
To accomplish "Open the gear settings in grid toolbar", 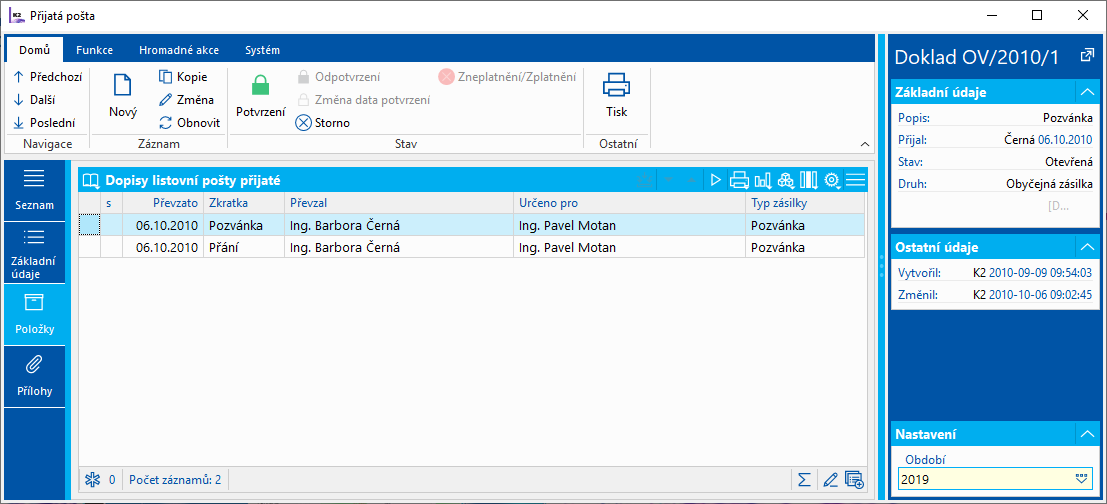I will click(x=832, y=181).
